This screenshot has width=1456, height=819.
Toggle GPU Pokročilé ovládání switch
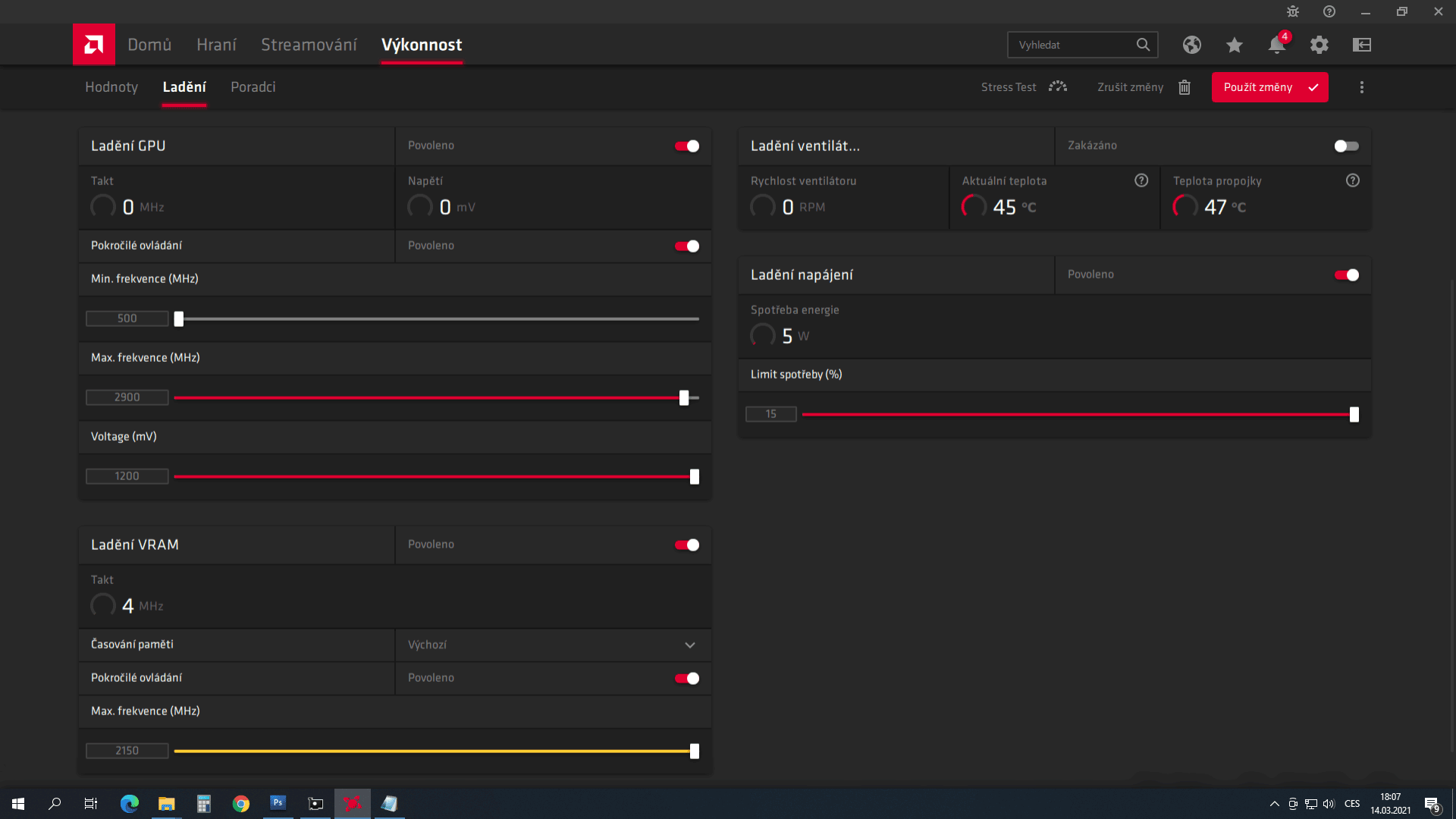point(687,246)
